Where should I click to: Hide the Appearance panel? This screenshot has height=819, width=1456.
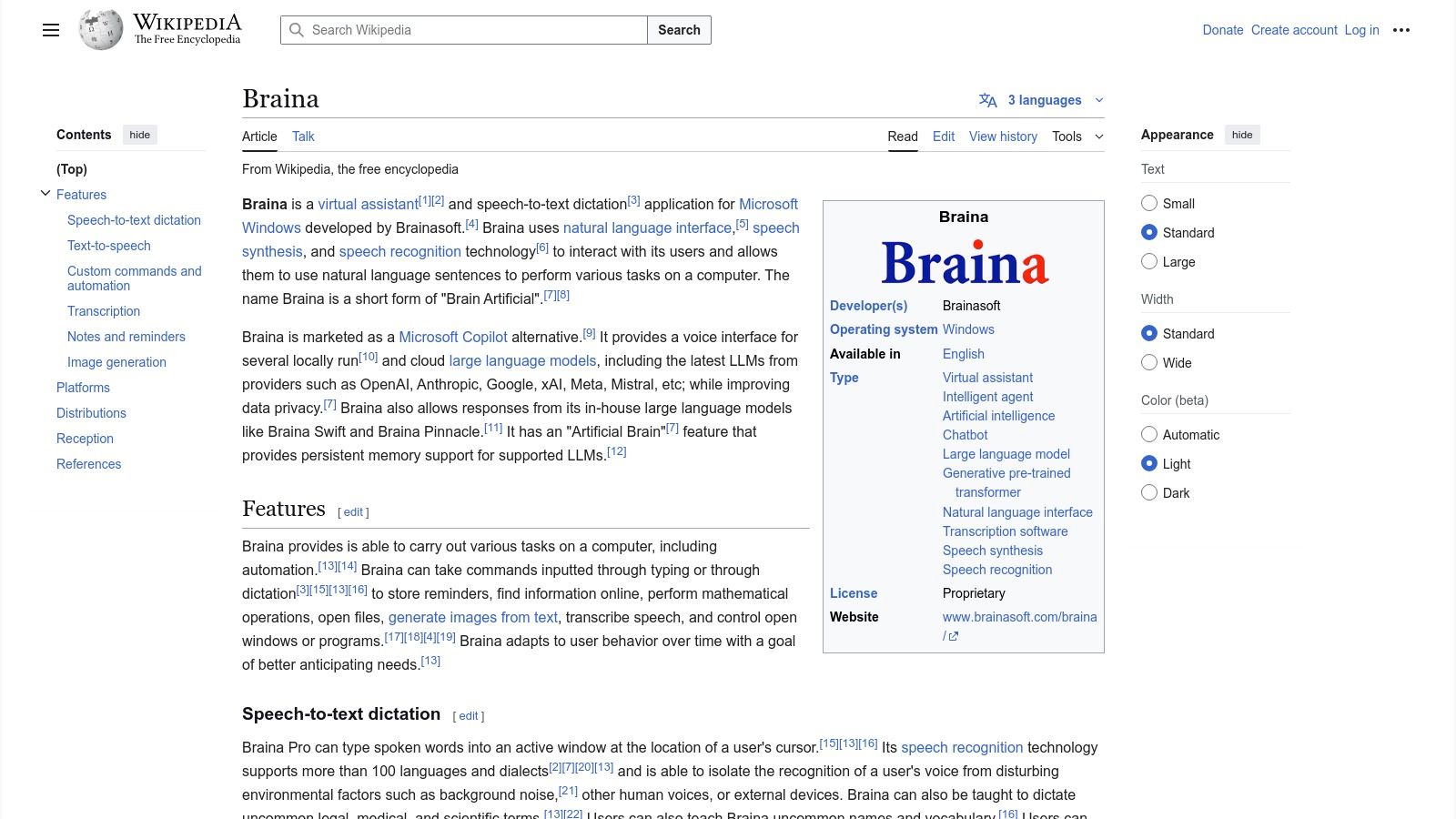(1242, 135)
